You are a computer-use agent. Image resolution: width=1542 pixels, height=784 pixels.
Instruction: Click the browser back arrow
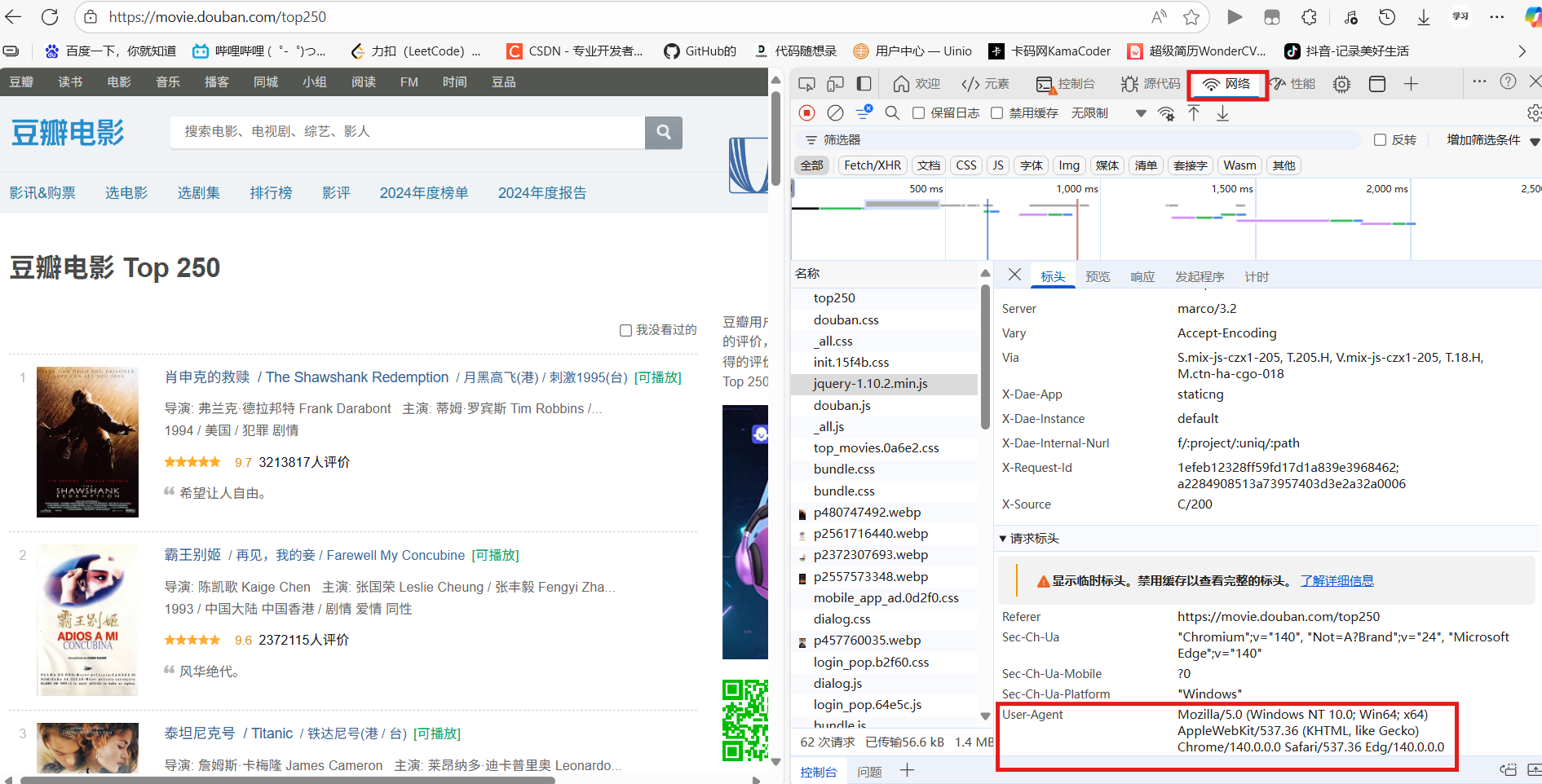[x=14, y=17]
